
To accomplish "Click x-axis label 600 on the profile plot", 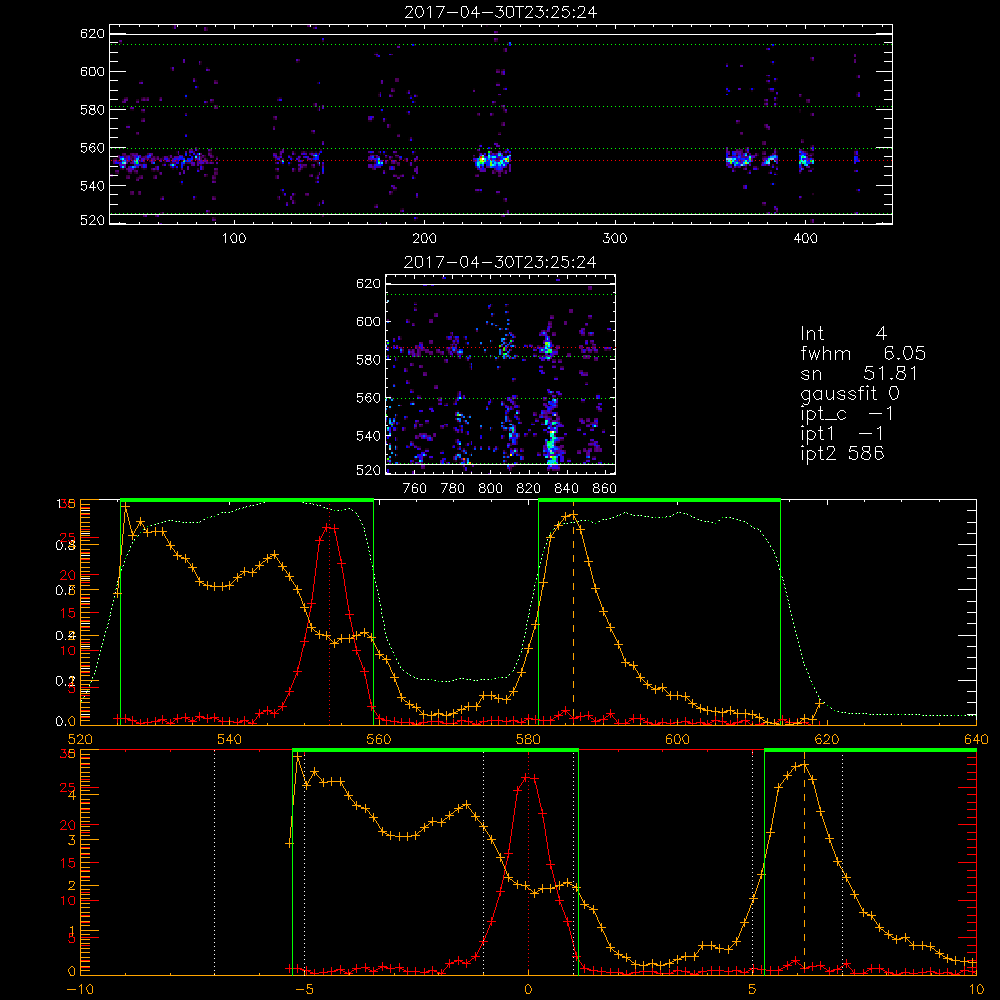I will 677,739.
